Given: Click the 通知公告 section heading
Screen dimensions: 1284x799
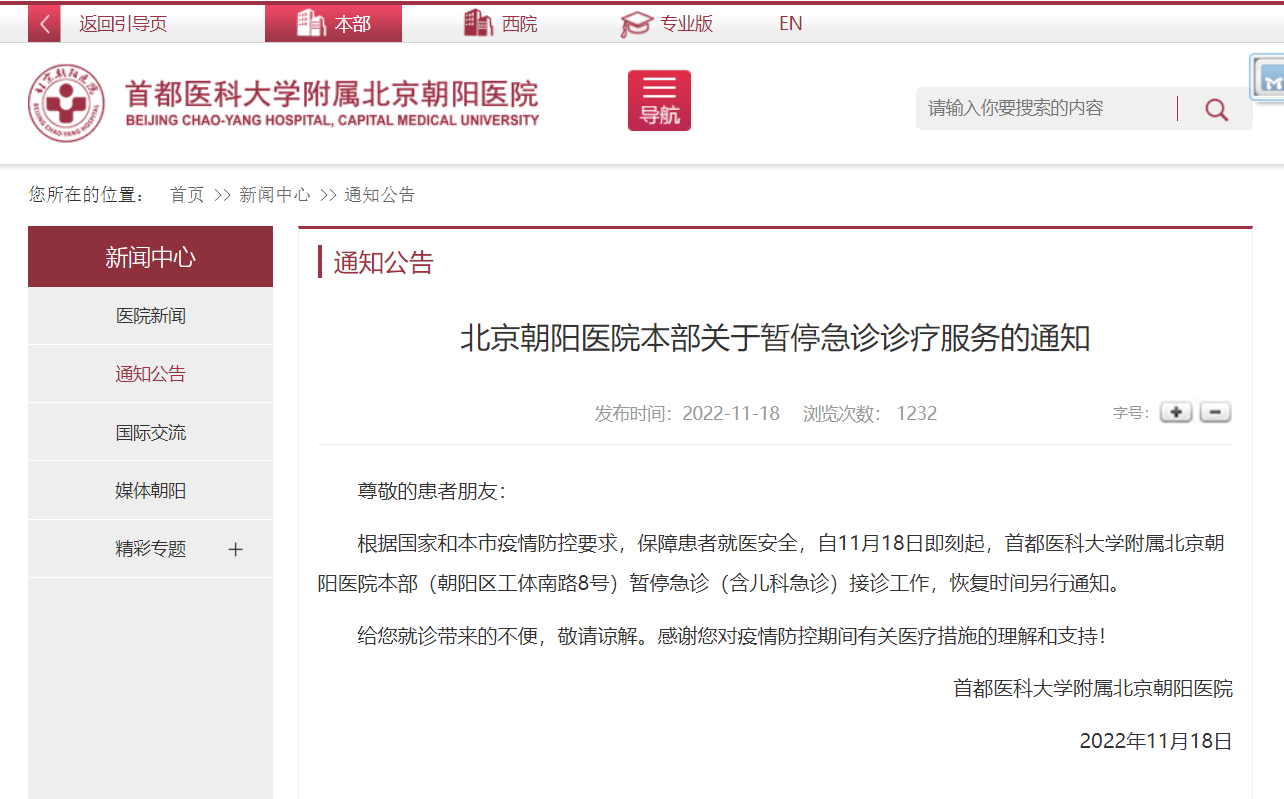Looking at the screenshot, I should [x=384, y=263].
